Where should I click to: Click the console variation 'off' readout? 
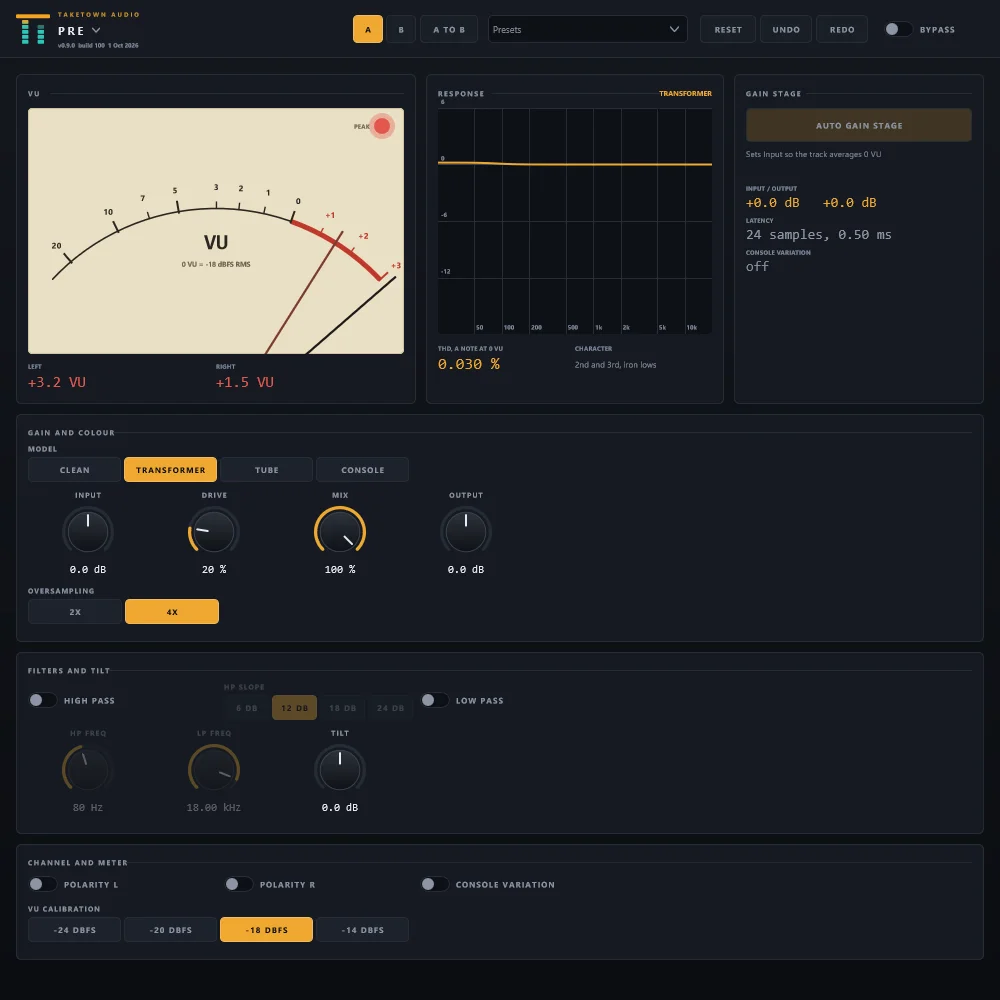[757, 267]
